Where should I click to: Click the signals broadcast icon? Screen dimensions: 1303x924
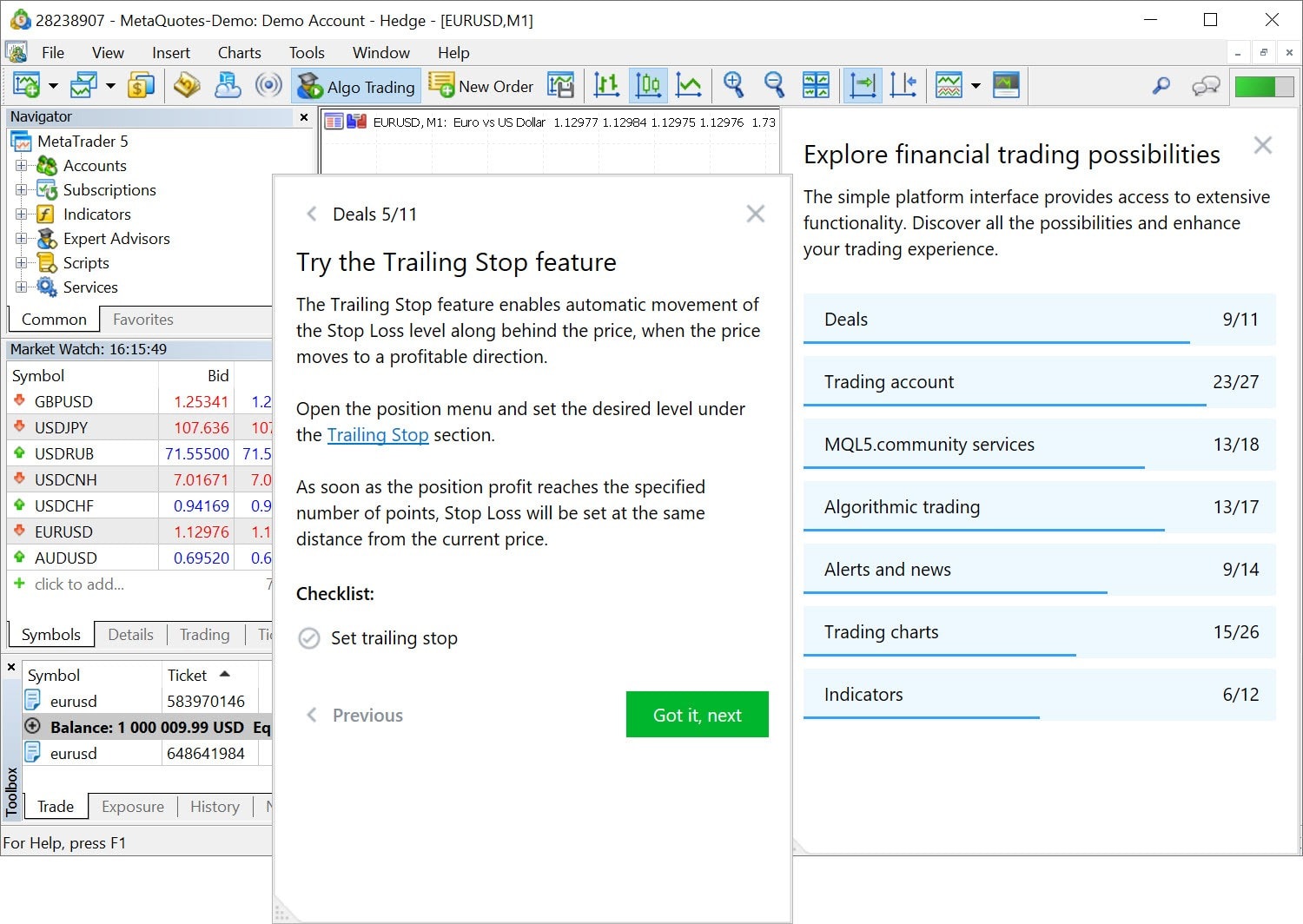pos(268,85)
